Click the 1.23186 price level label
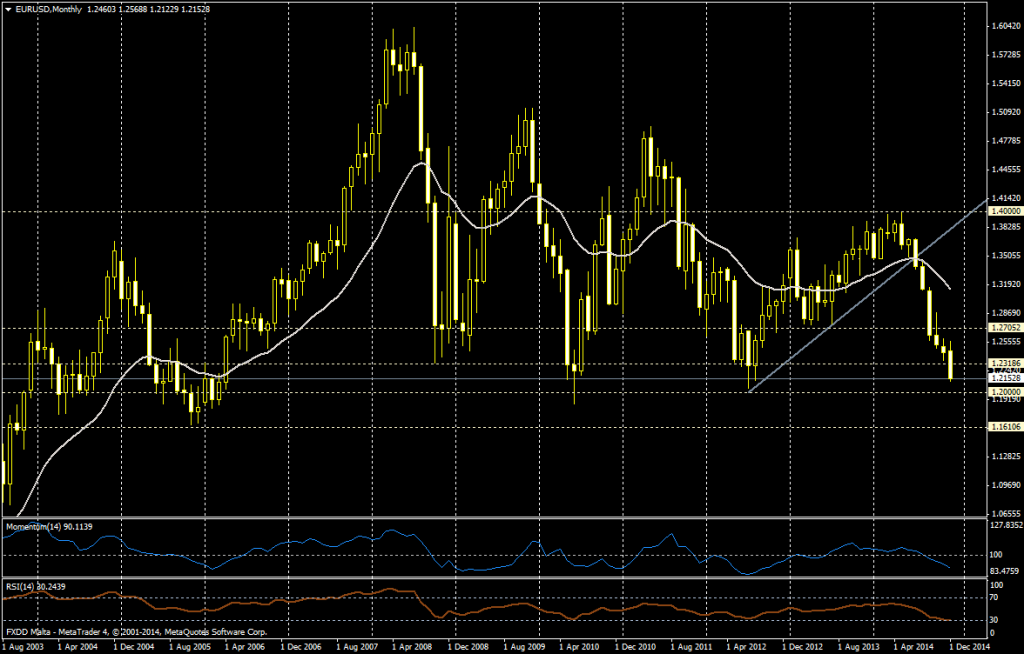 click(x=1001, y=363)
